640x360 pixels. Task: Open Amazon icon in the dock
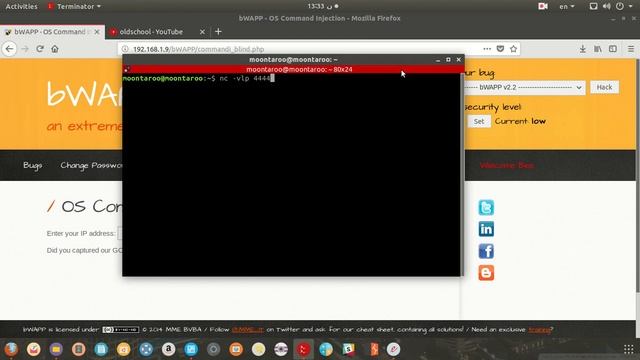[x=169, y=349]
